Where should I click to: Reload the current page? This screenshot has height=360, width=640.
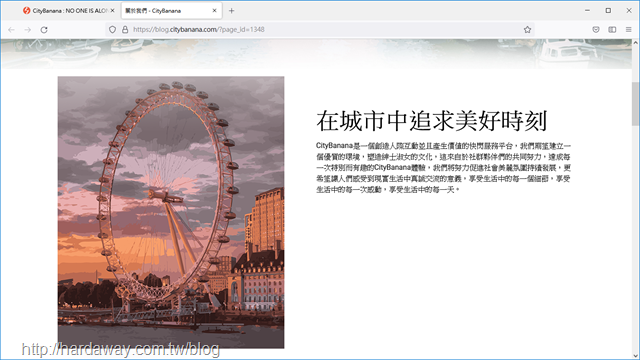[x=44, y=29]
